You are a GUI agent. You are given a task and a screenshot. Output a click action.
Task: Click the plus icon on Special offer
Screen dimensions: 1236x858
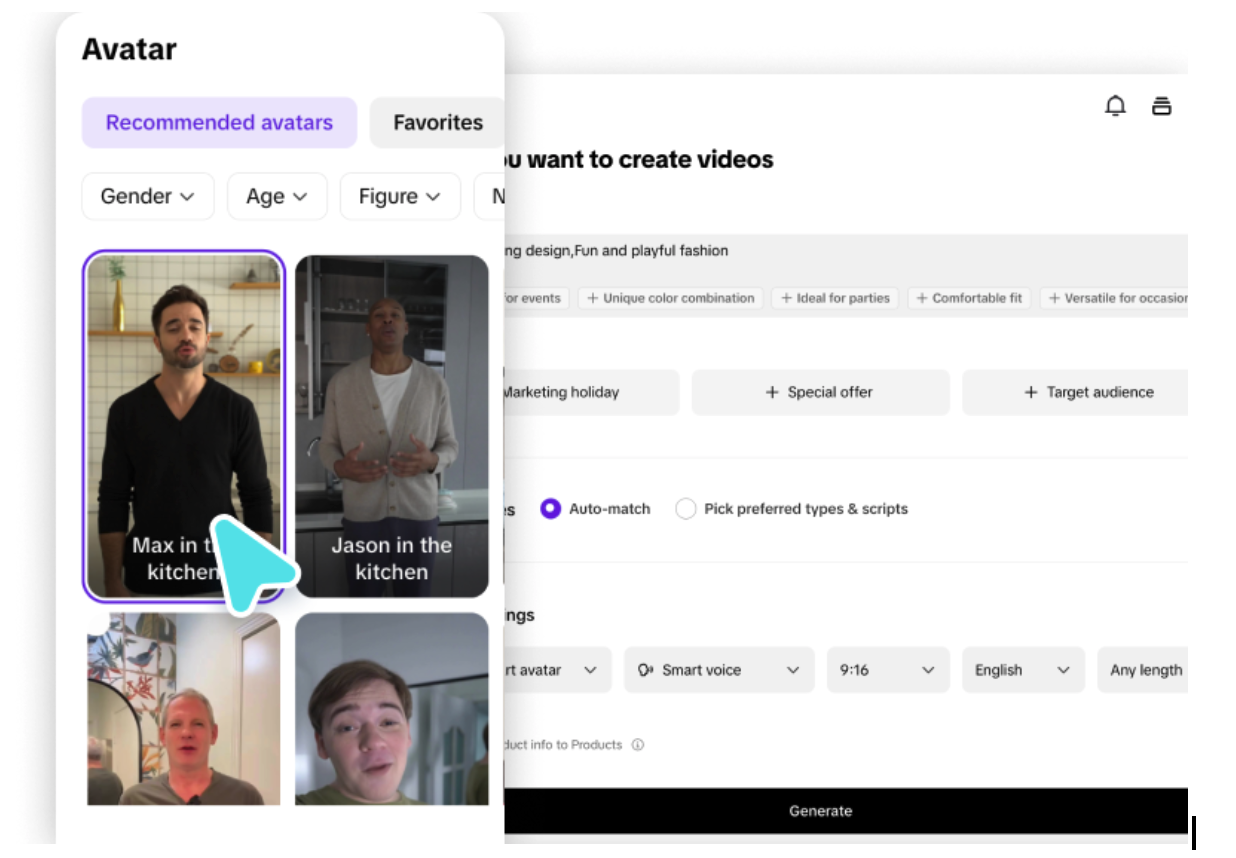[772, 393]
